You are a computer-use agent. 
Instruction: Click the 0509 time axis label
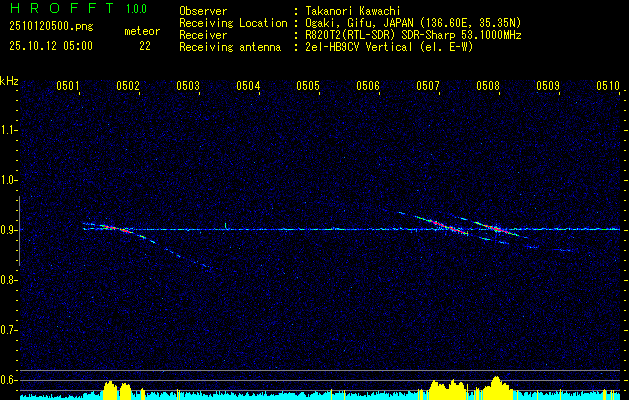[x=548, y=85]
